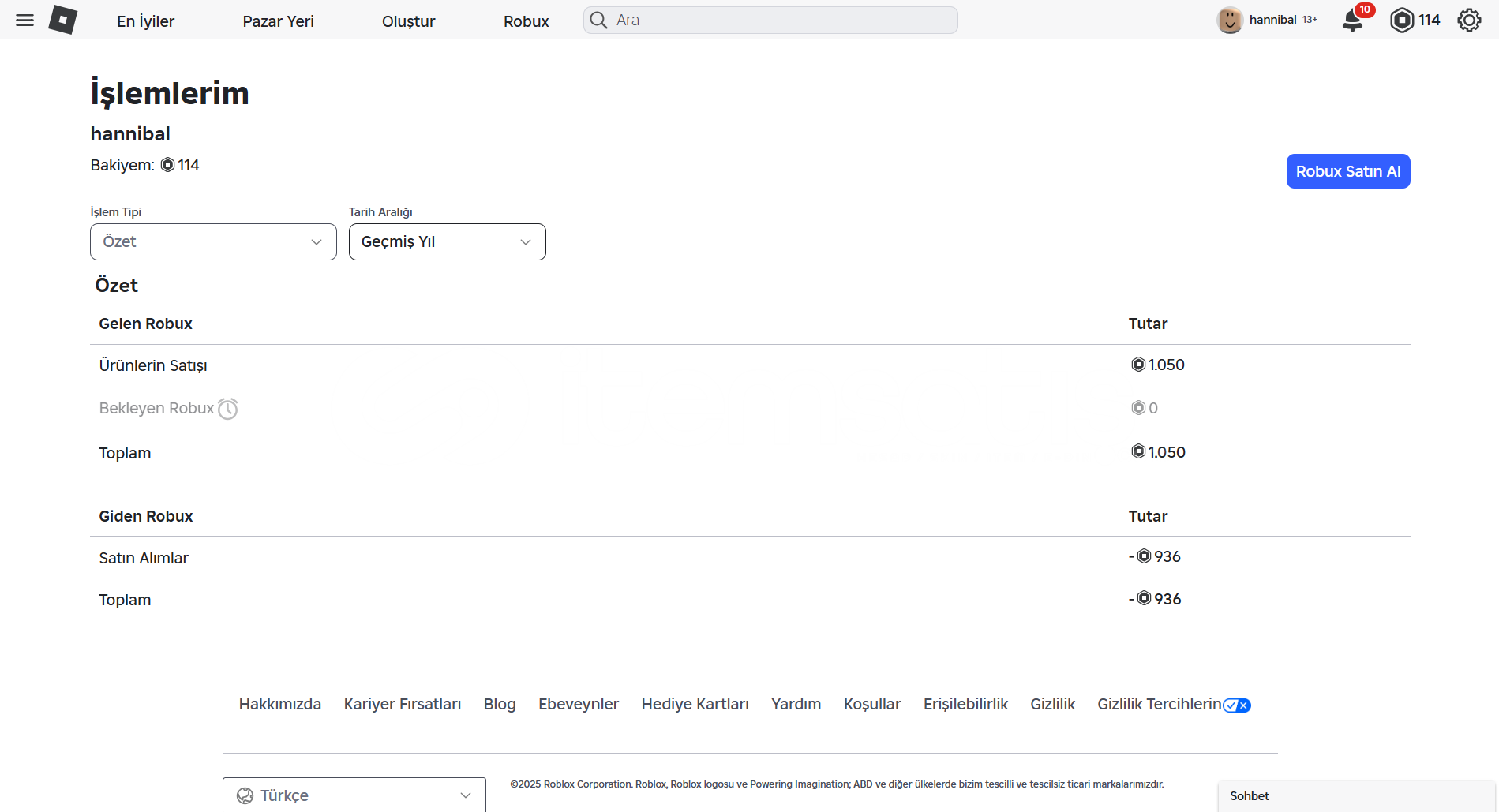The image size is (1499, 812).
Task: Focus the Ara search field
Action: (770, 20)
